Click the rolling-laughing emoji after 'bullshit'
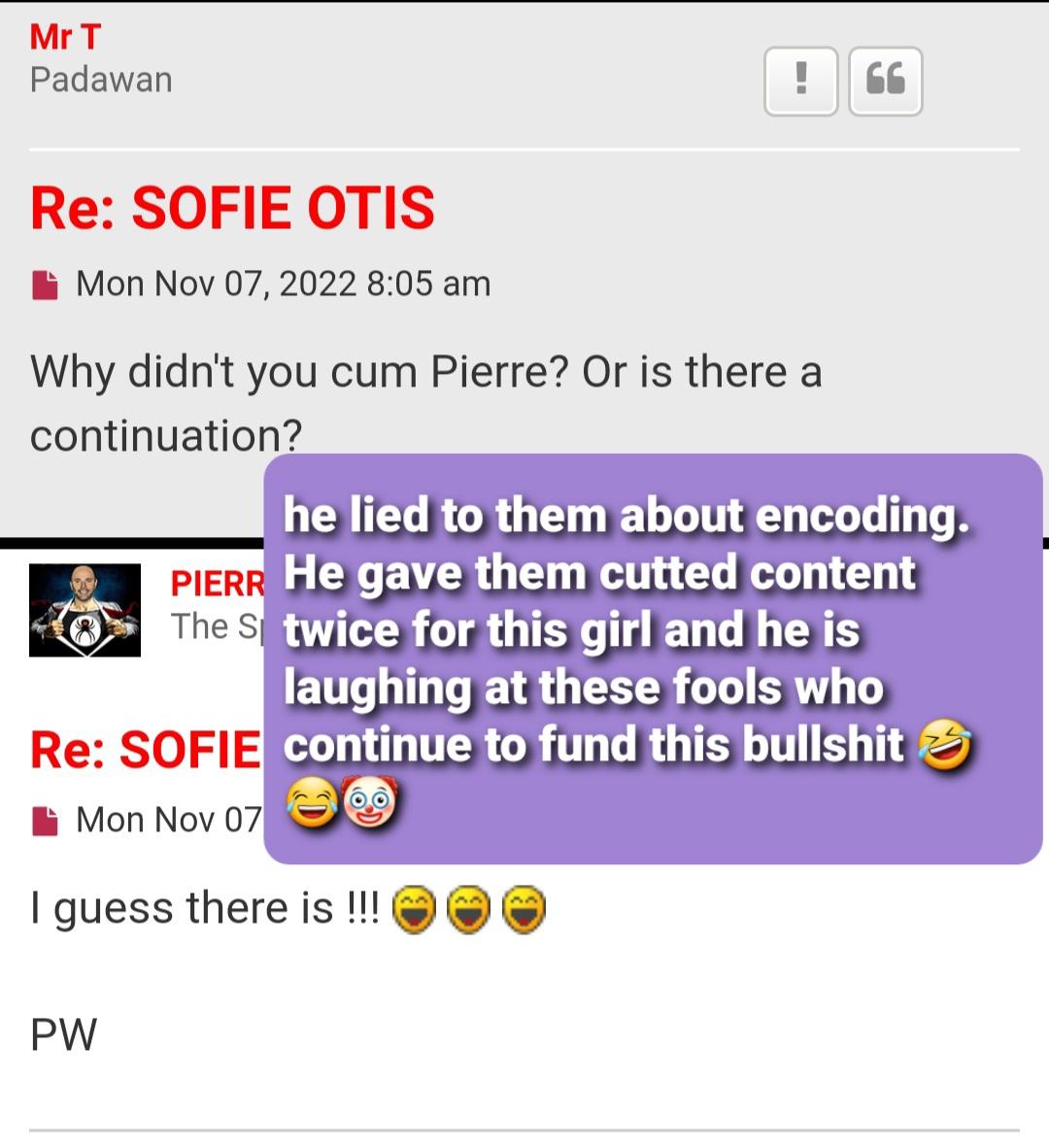Viewport: 1049px width, 1148px height. (x=945, y=745)
